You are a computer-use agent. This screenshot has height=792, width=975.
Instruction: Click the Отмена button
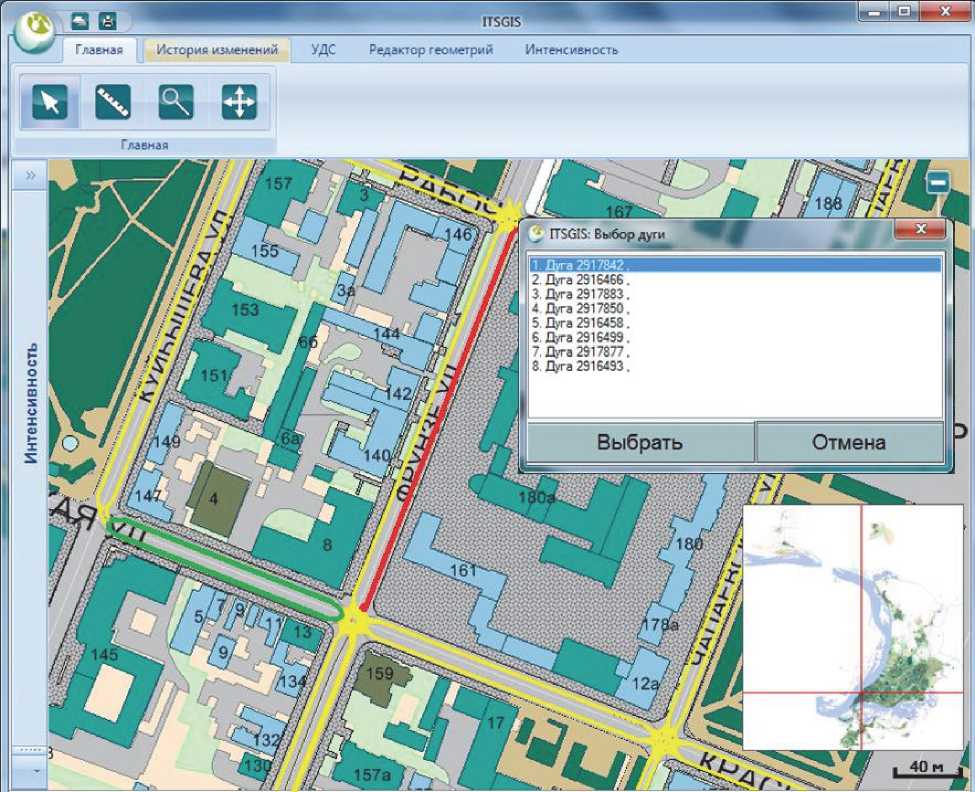click(x=848, y=442)
